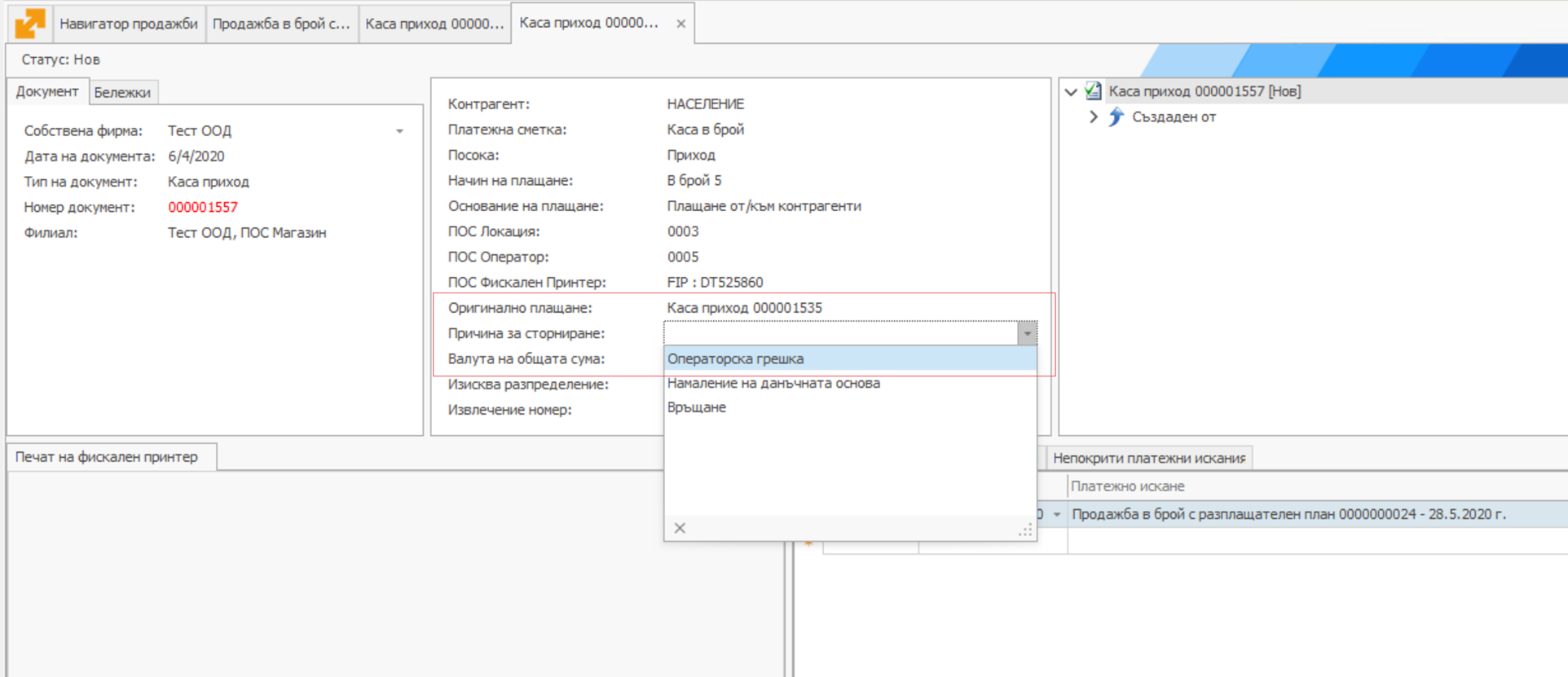Viewport: 1568px width, 677px height.
Task: Click the Създаден от tree item text
Action: point(1174,117)
